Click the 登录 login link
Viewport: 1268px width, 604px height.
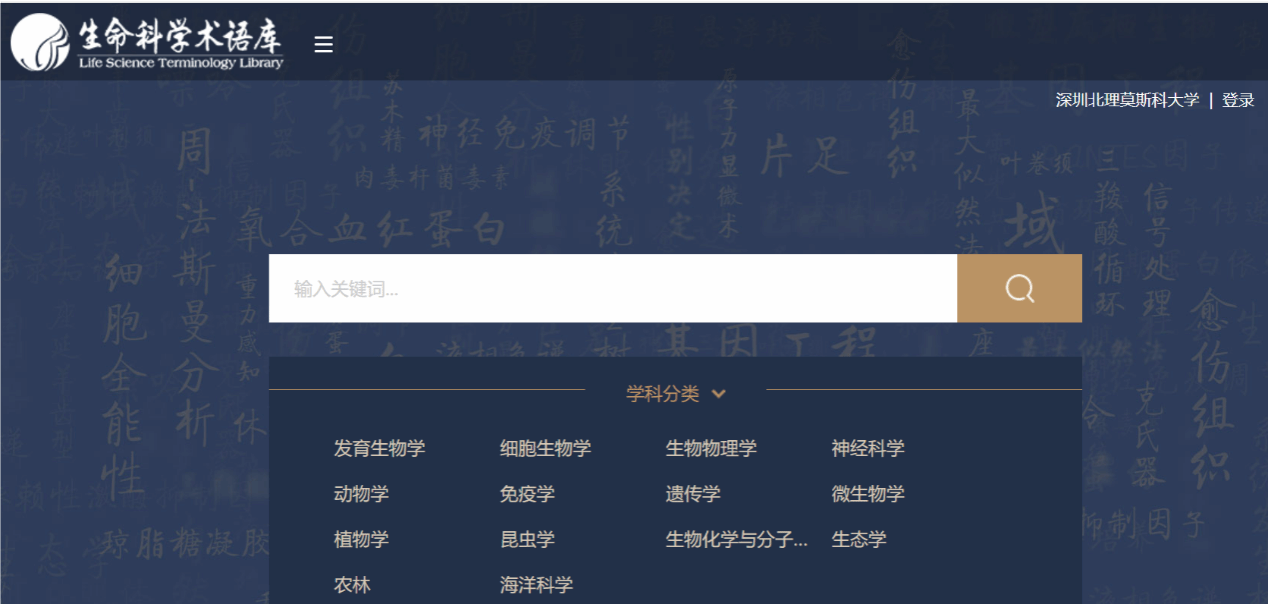click(1238, 100)
